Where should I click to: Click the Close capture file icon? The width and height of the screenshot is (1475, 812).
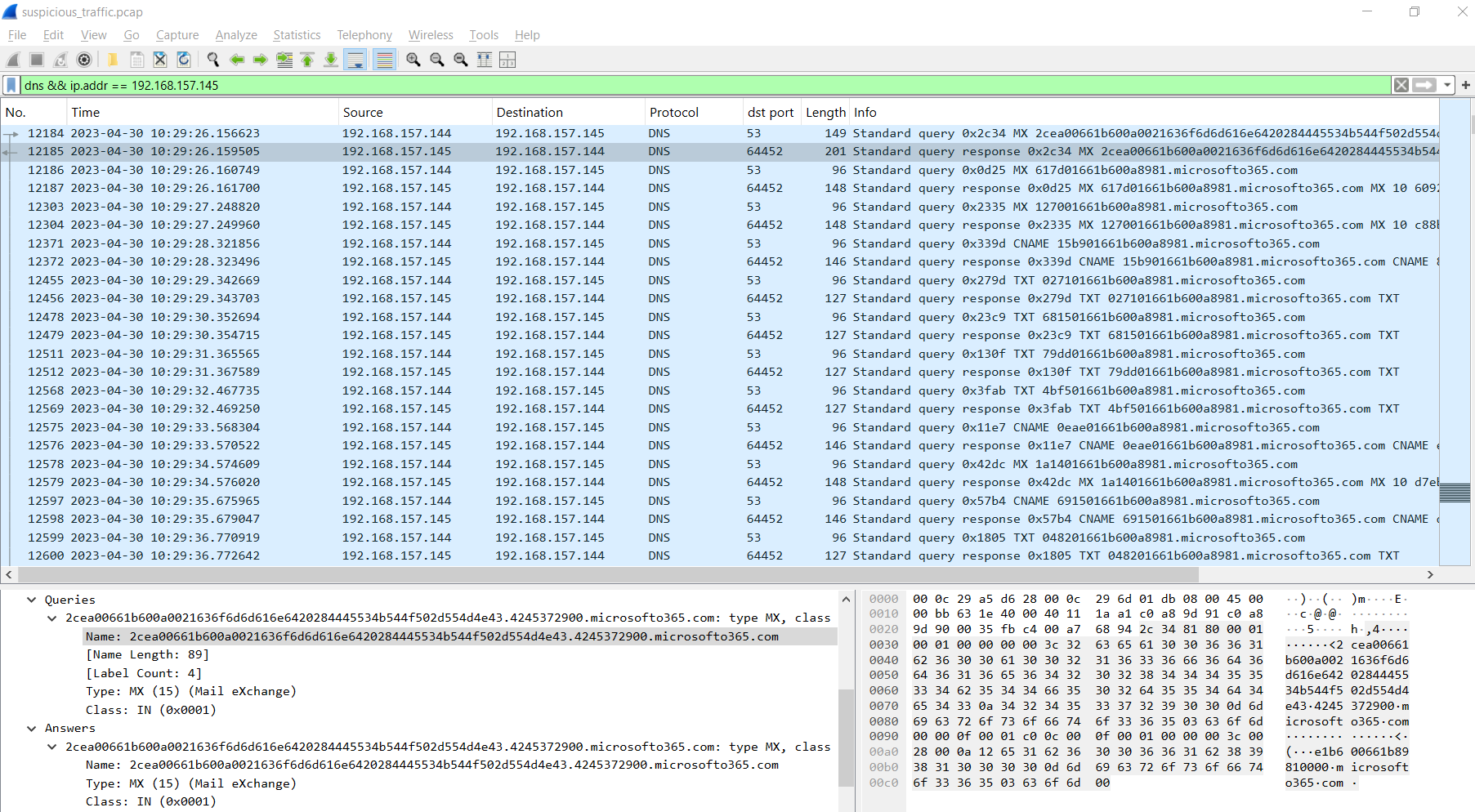(x=160, y=60)
